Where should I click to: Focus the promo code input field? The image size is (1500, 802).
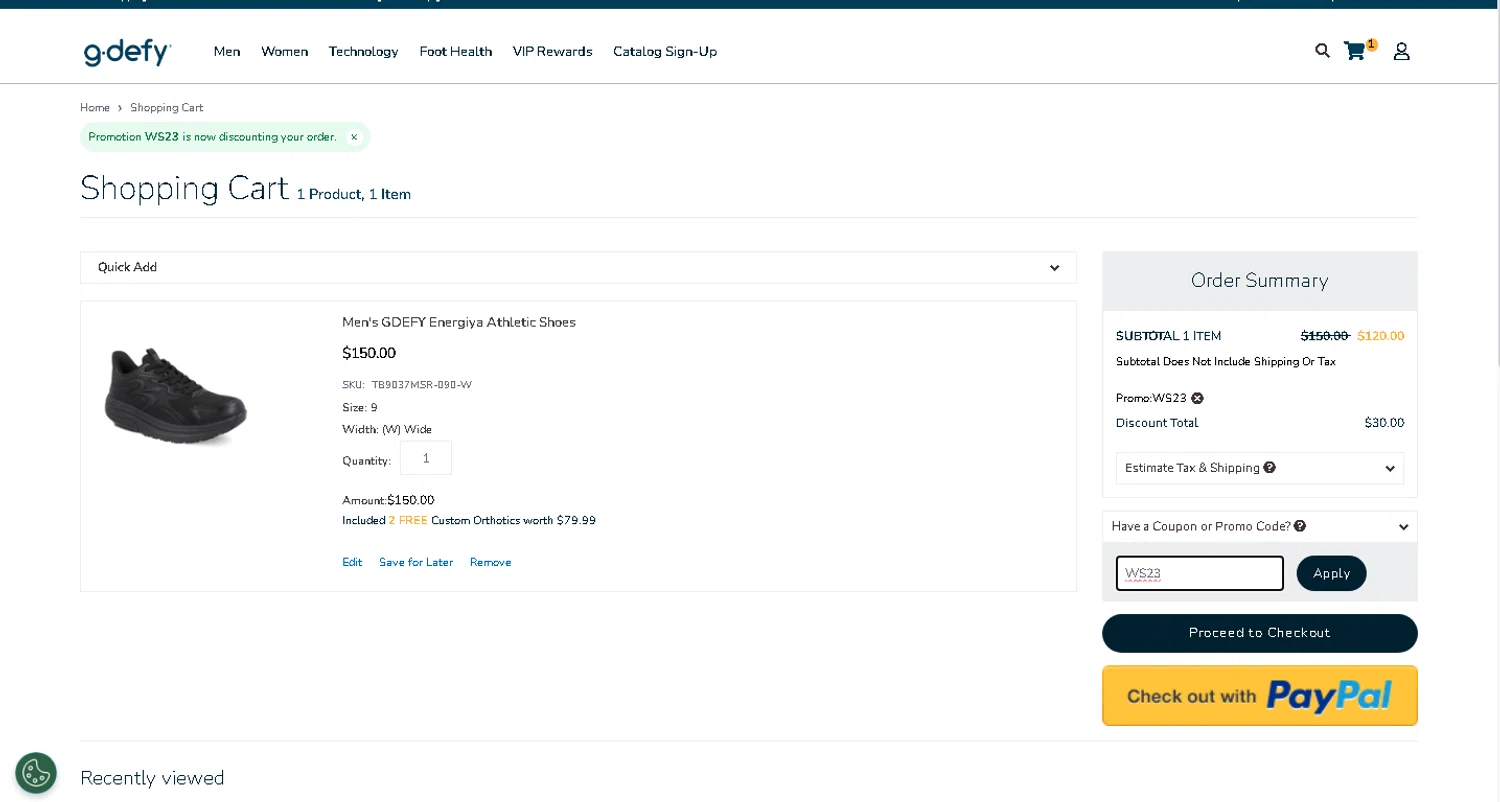pyautogui.click(x=1199, y=573)
